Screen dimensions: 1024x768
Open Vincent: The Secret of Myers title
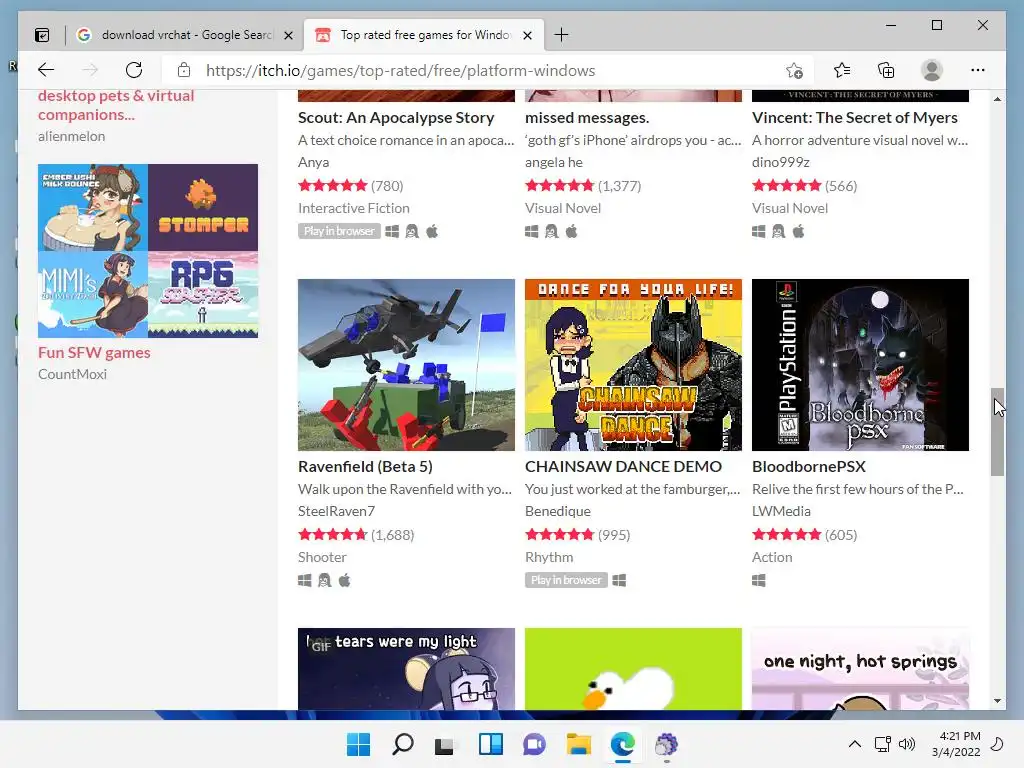[x=855, y=118]
